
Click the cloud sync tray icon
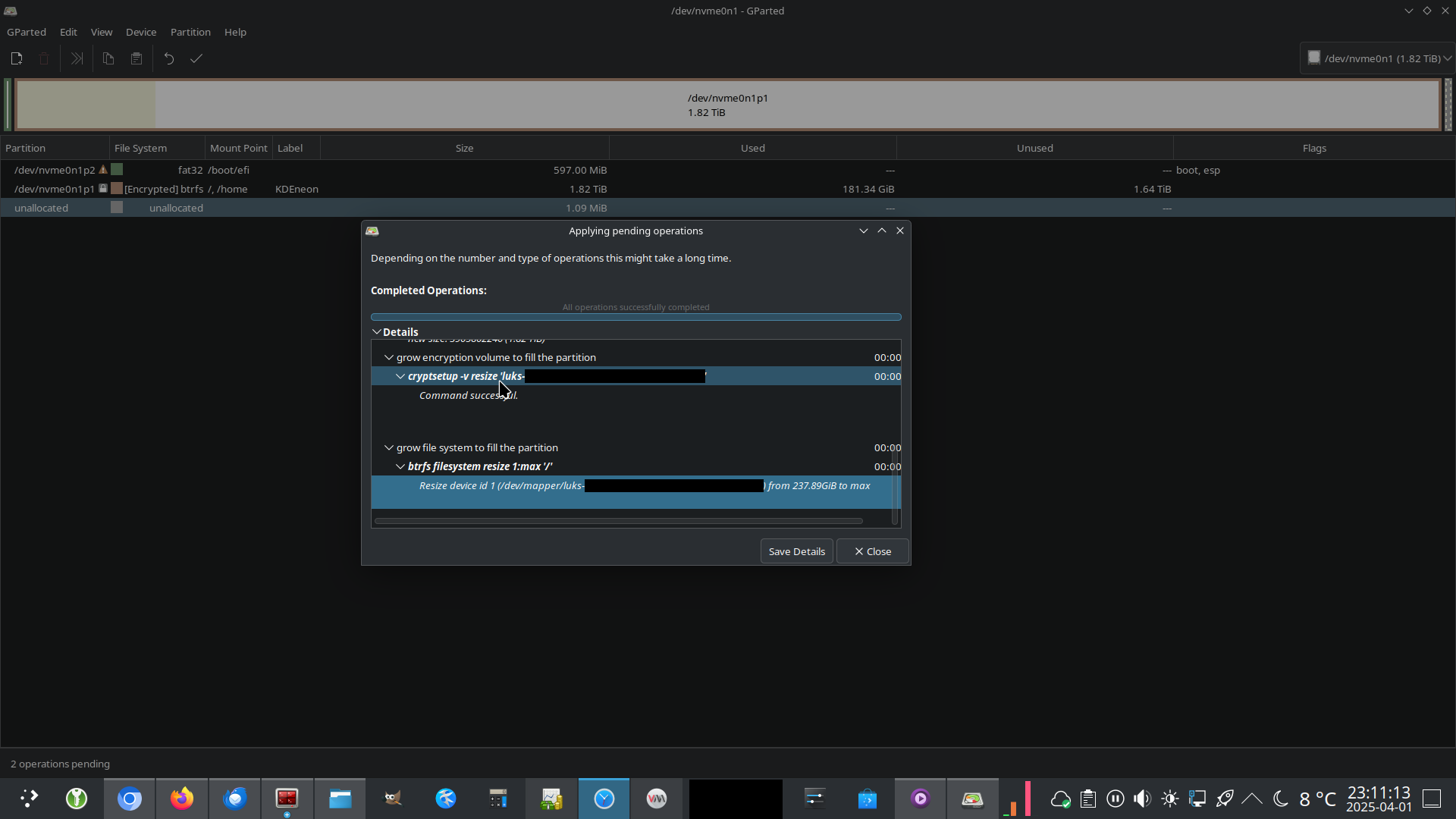point(1060,799)
